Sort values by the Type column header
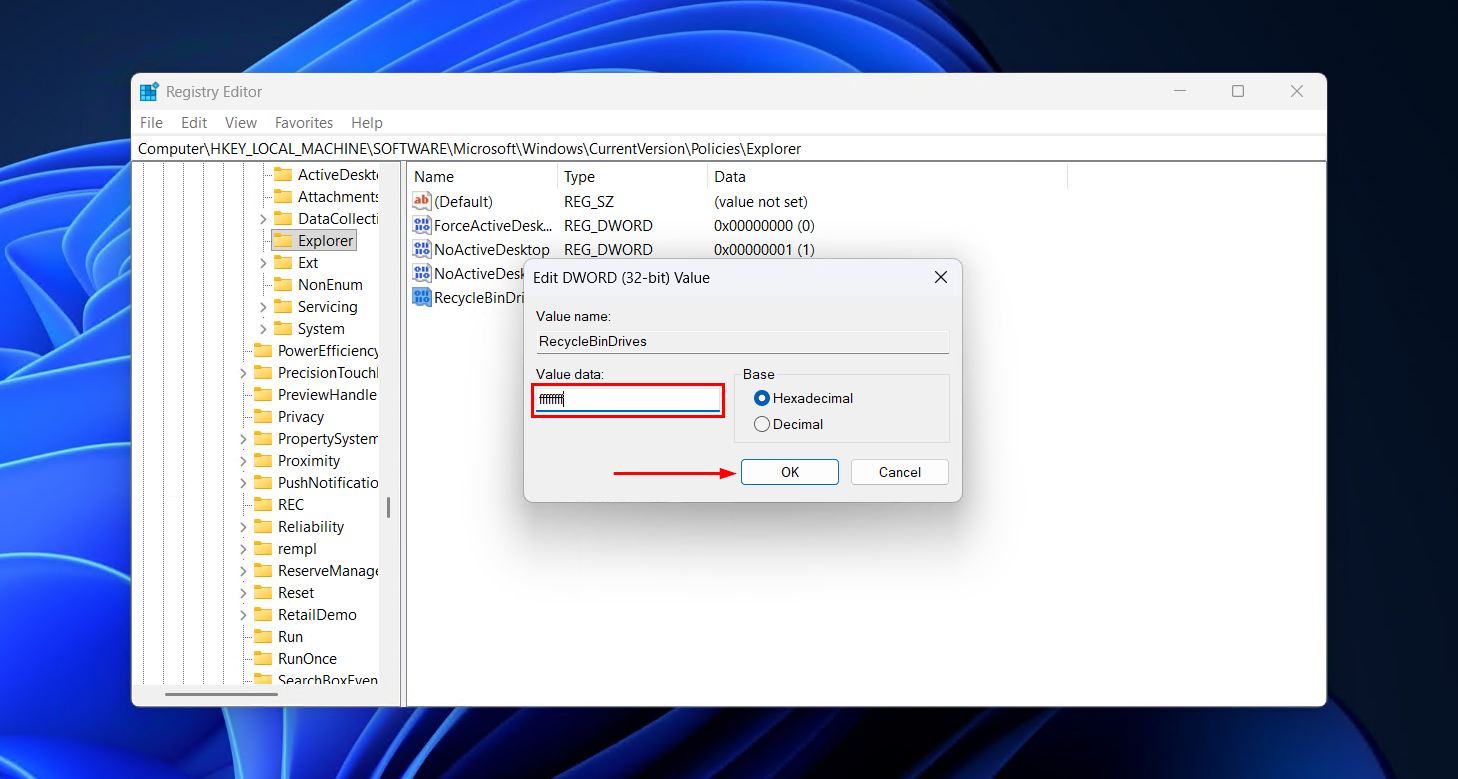The height and width of the screenshot is (779, 1458). tap(632, 177)
